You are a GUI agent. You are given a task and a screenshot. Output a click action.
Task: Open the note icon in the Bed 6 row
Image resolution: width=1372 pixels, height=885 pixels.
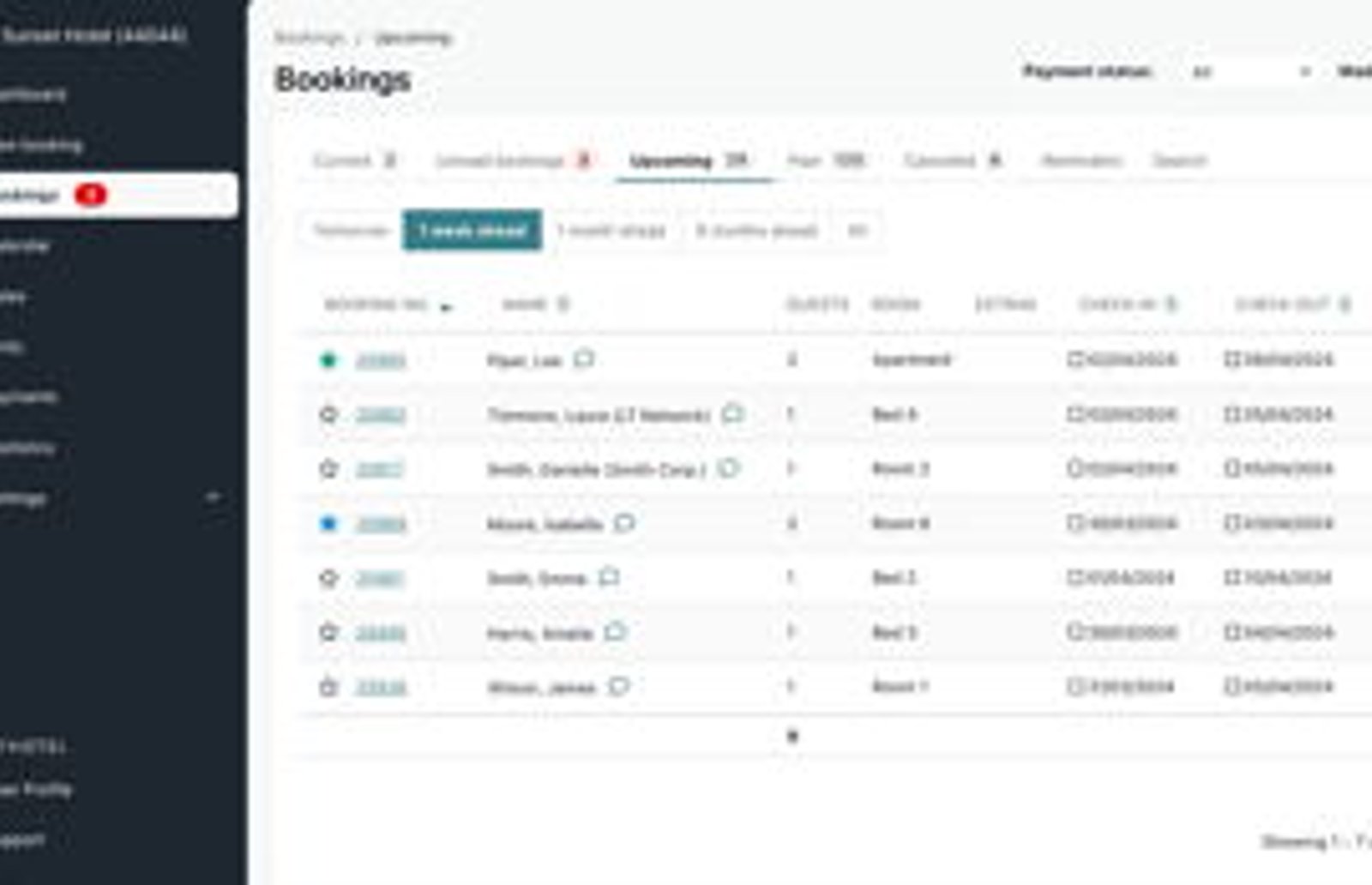pyautogui.click(x=732, y=413)
